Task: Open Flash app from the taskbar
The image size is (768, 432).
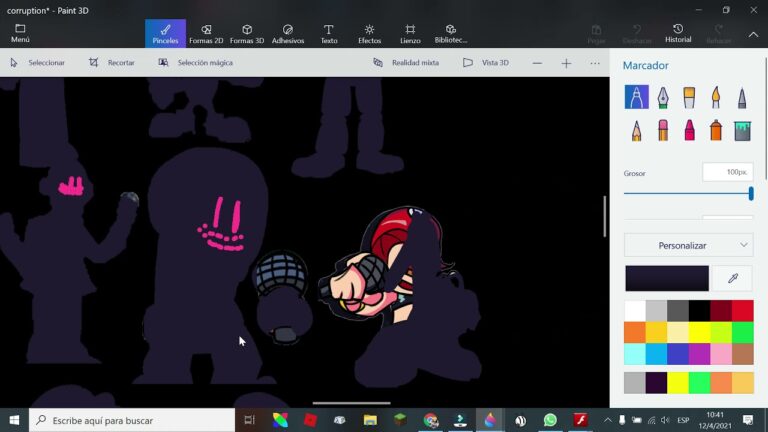Action: pyautogui.click(x=580, y=420)
